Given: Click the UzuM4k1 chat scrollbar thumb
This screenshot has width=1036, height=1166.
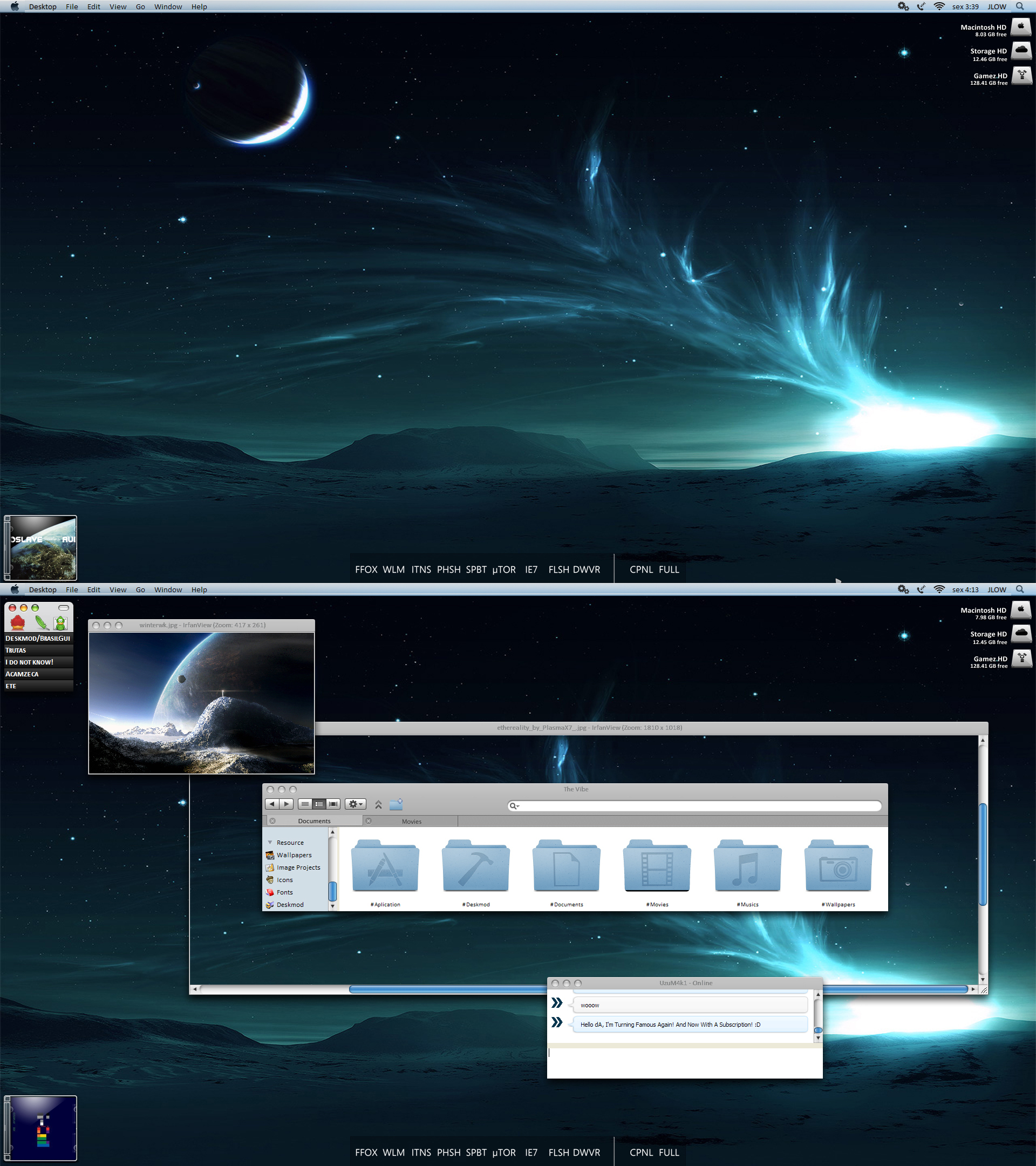Looking at the screenshot, I should coord(818,1030).
